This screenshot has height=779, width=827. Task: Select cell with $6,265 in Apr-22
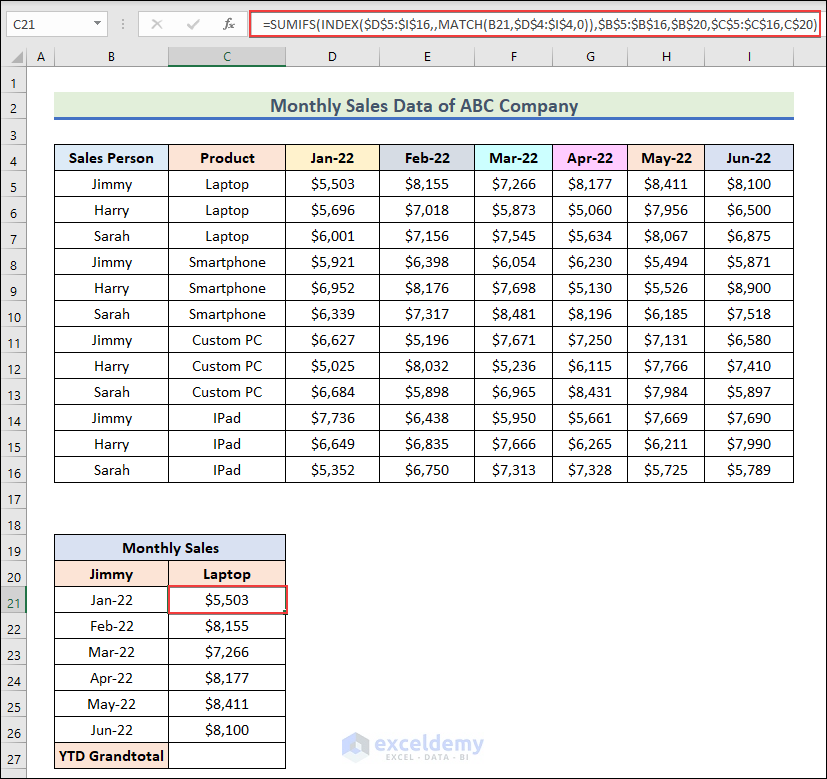click(590, 444)
